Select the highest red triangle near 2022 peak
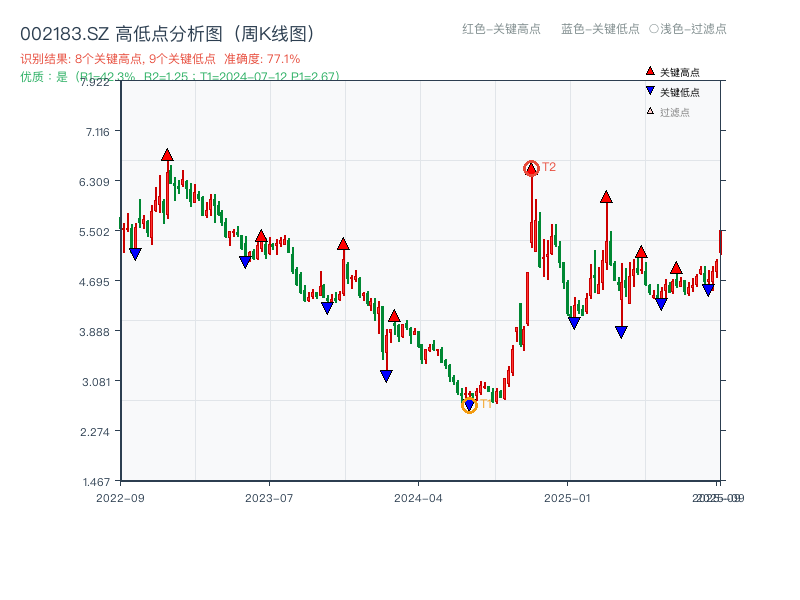Image resolution: width=800 pixels, height=600 pixels. coord(167,154)
